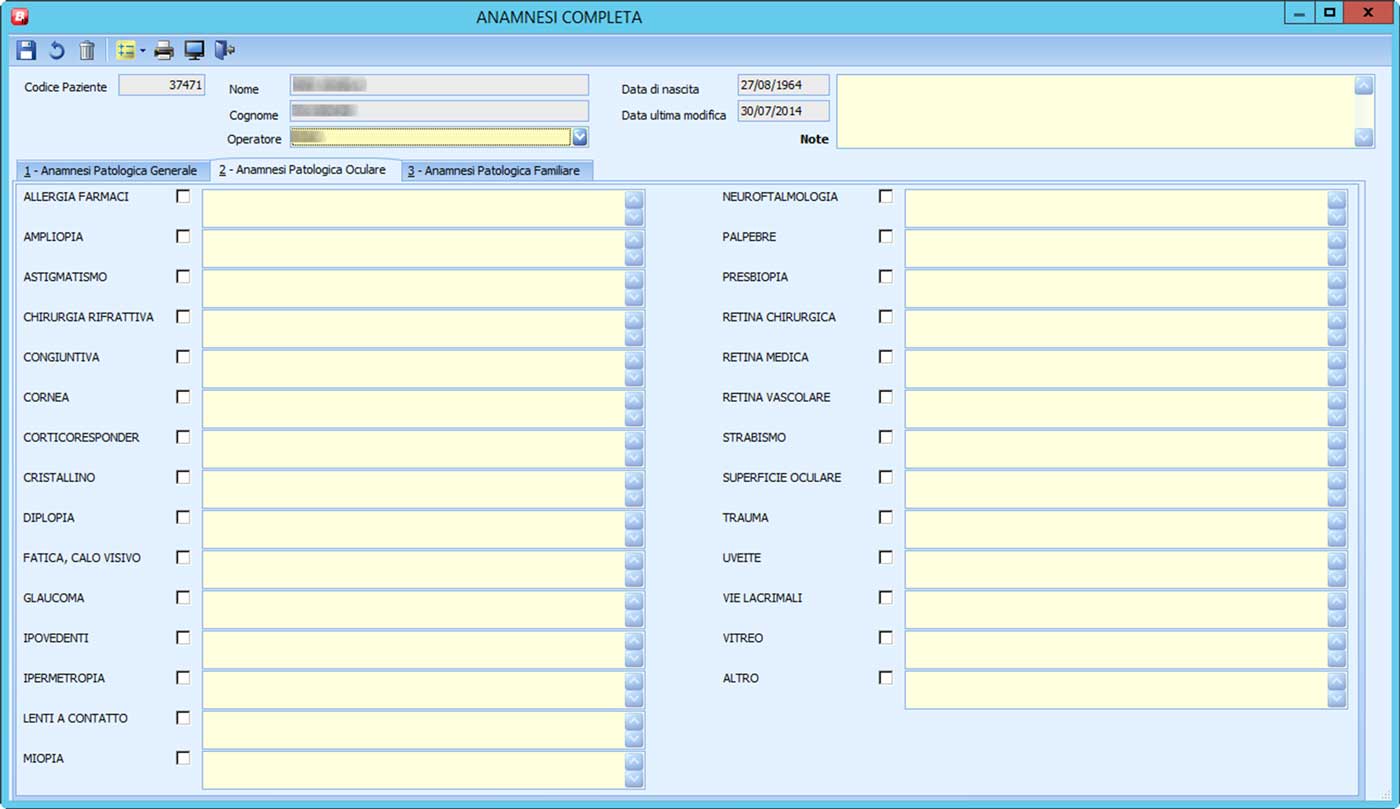Click the Undo arrow toolbar icon
This screenshot has width=1400, height=809.
[x=57, y=50]
